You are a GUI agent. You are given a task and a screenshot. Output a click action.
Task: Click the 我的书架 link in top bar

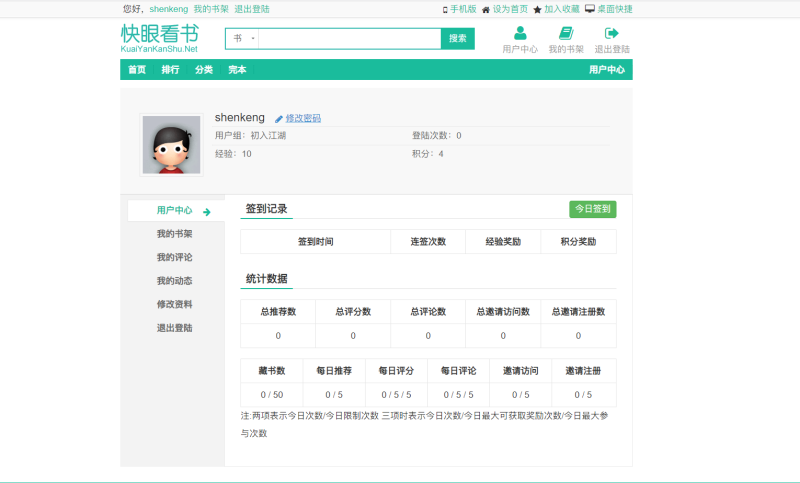tap(211, 9)
